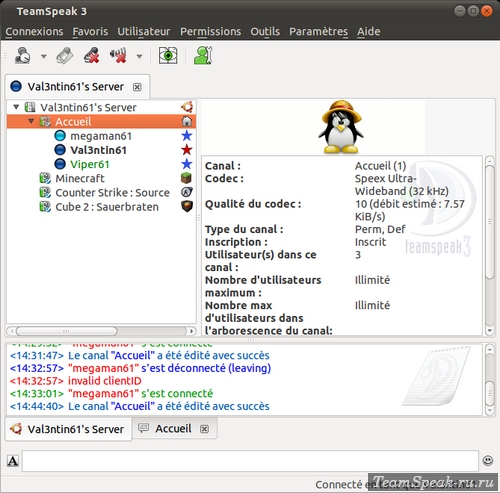This screenshot has width=500, height=493.
Task: Click Val3ntin61's dark blue status circle
Action: click(60, 150)
